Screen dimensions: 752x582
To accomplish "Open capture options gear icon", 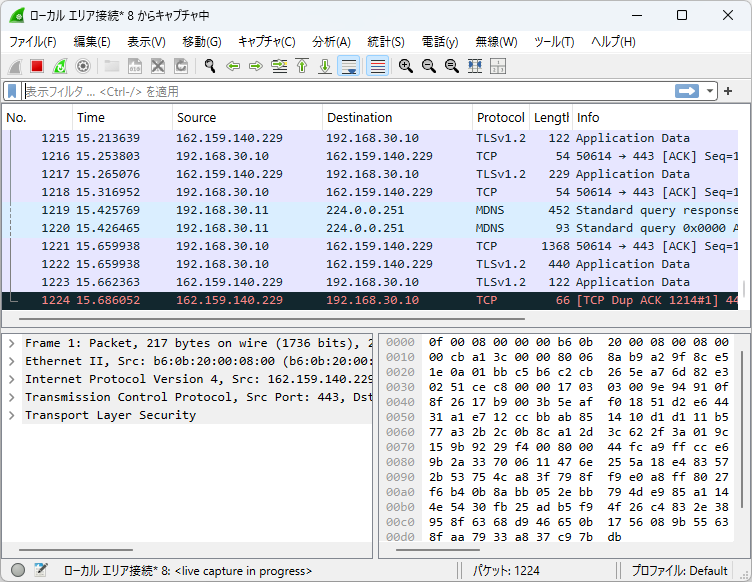I will point(83,66).
